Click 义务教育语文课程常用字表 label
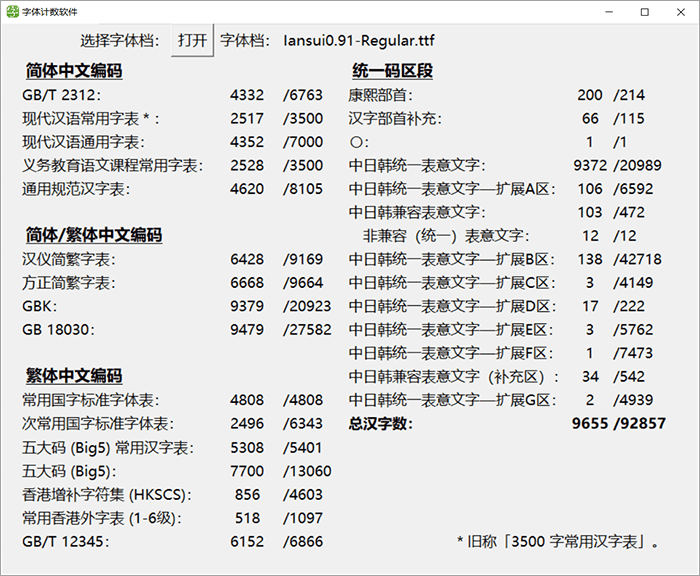700x576 pixels. point(112,166)
